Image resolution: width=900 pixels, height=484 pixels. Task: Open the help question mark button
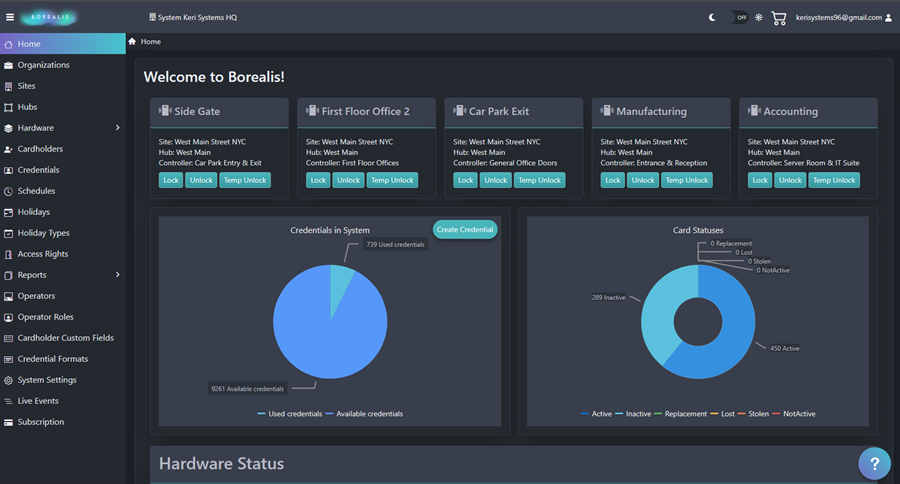point(875,463)
